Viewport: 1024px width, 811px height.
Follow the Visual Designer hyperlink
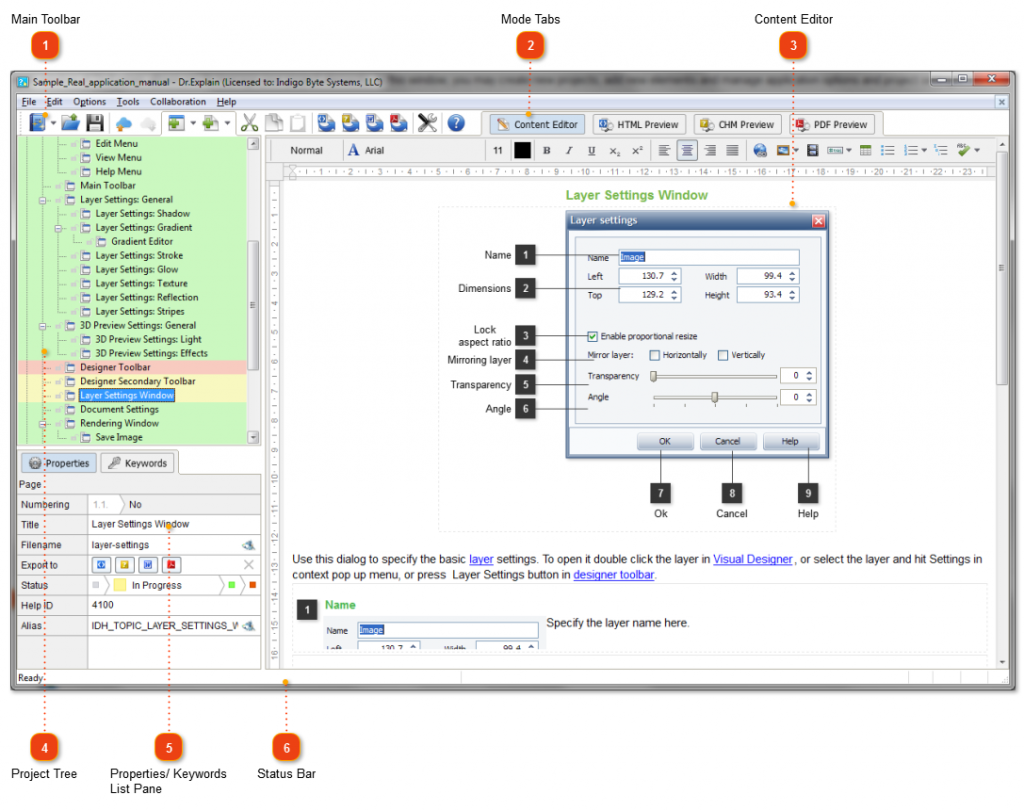(752, 560)
